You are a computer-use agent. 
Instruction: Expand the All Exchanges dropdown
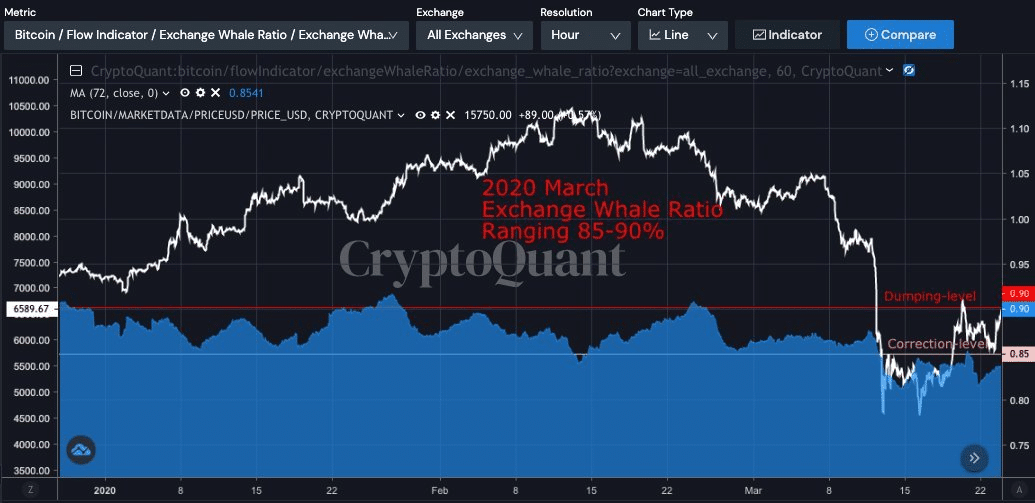click(474, 35)
